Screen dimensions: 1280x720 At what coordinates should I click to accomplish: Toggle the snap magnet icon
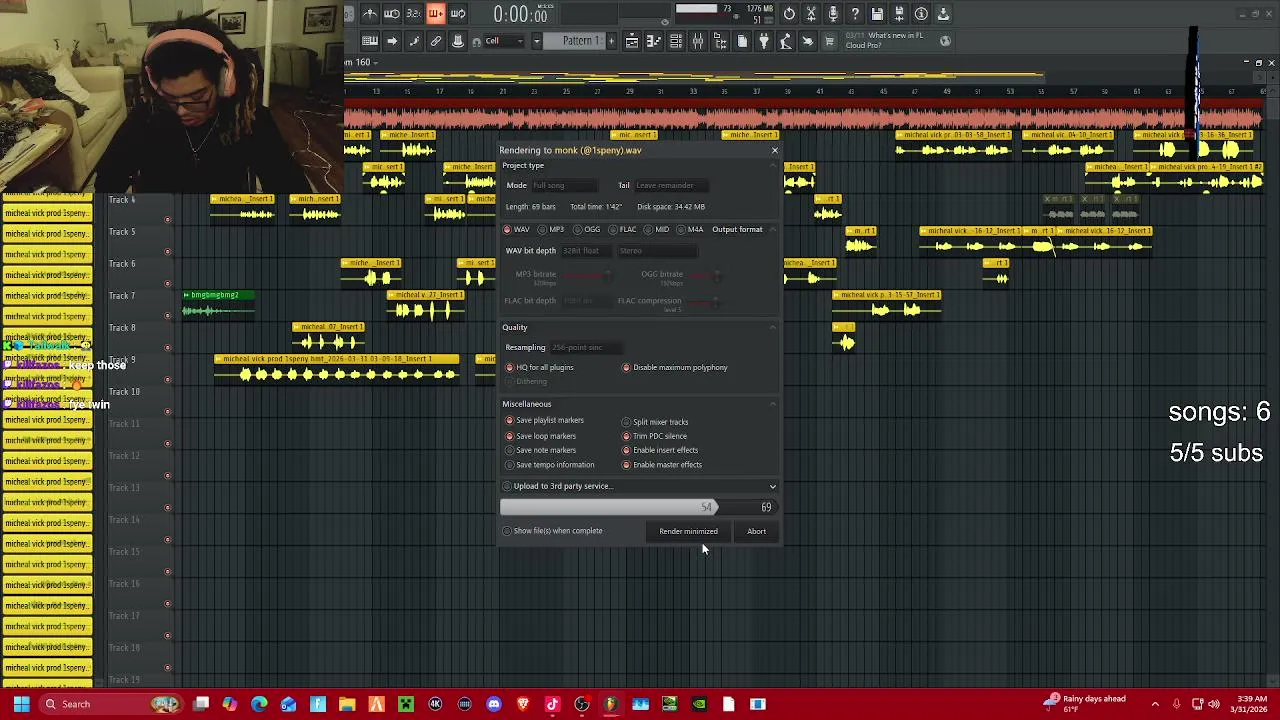click(476, 41)
